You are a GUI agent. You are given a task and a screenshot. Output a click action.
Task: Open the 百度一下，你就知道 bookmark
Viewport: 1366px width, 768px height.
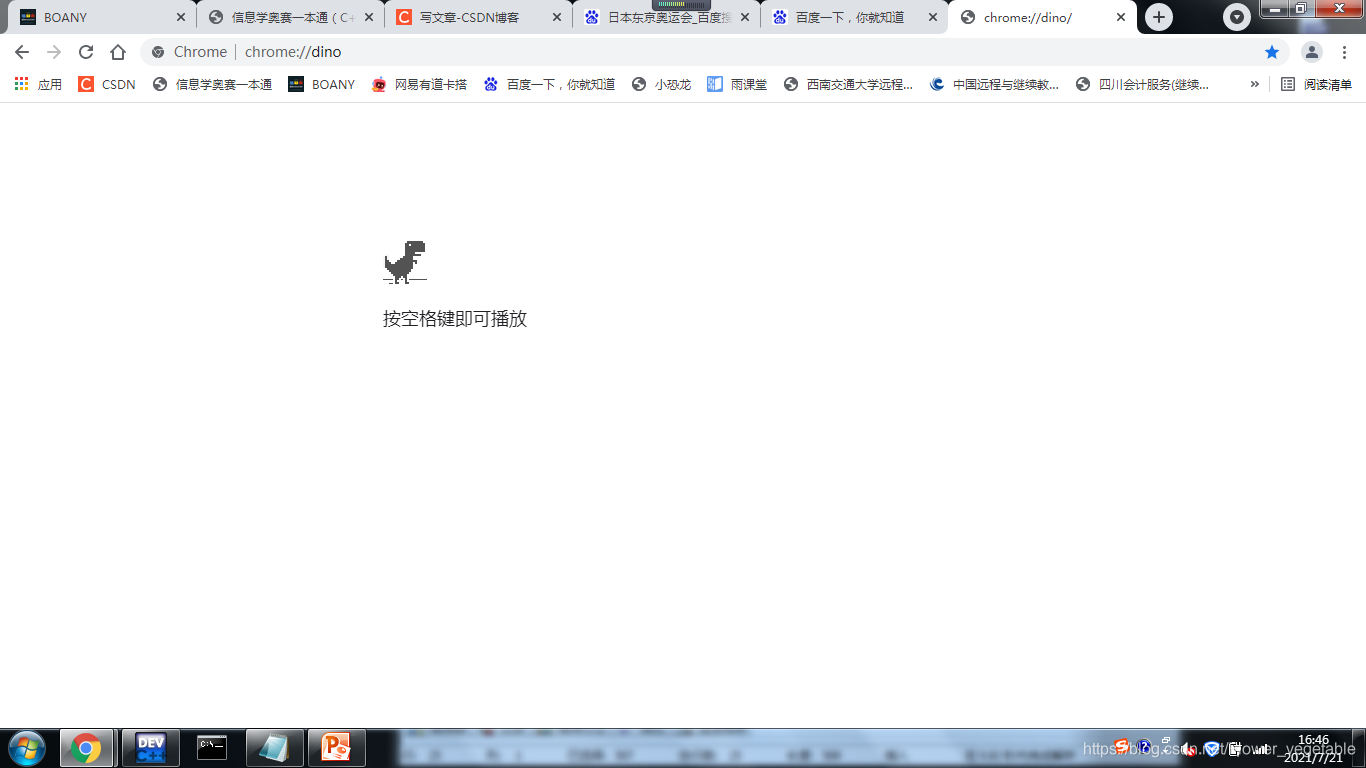[549, 84]
